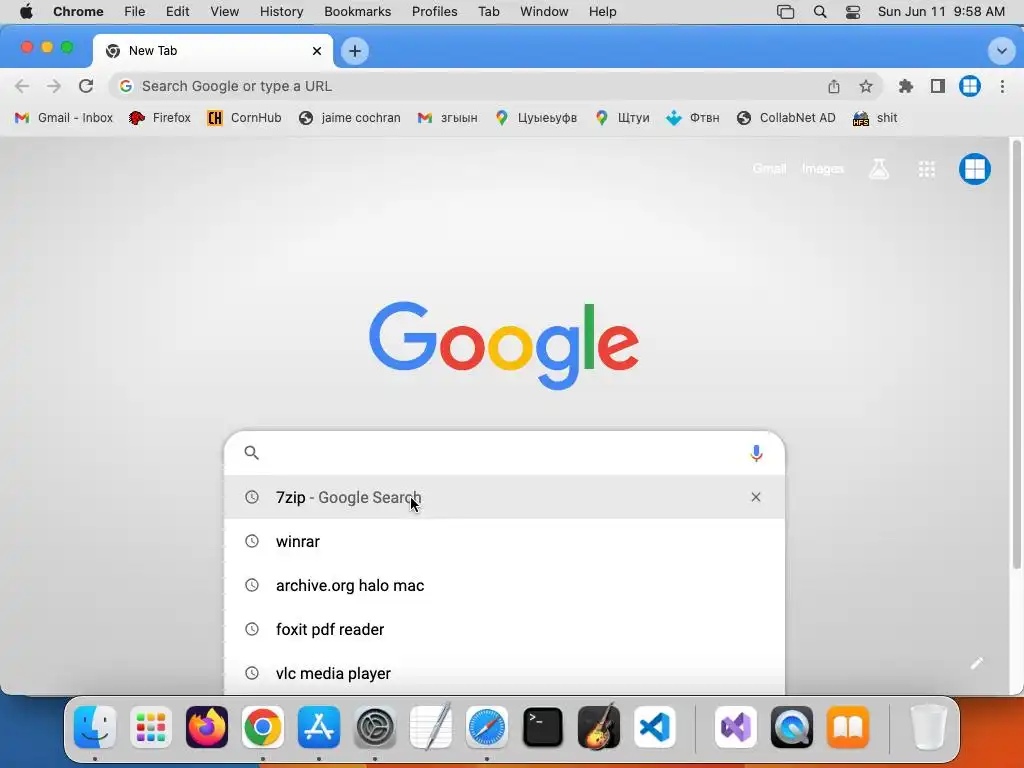Open Terminal from the Dock
Viewport: 1024px width, 768px height.
click(x=543, y=727)
